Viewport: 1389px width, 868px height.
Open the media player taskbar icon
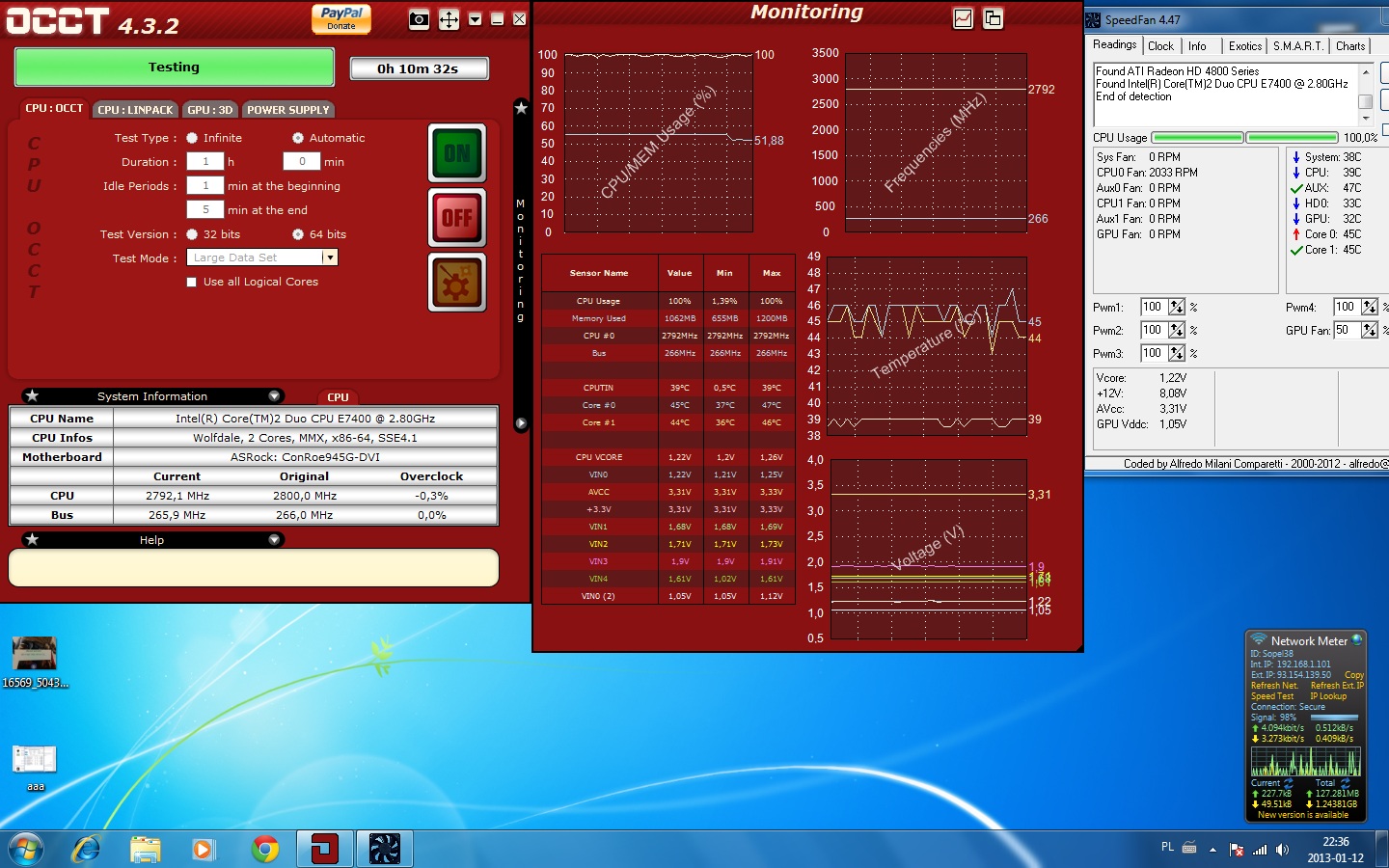pyautogui.click(x=203, y=849)
